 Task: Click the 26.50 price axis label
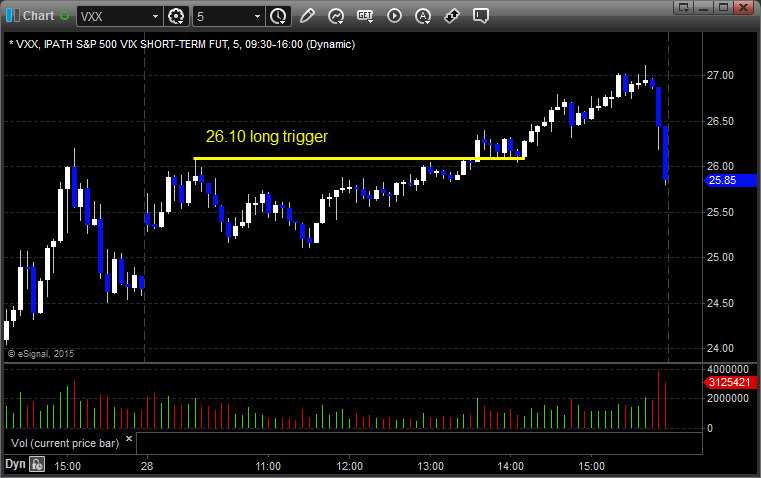tap(720, 121)
